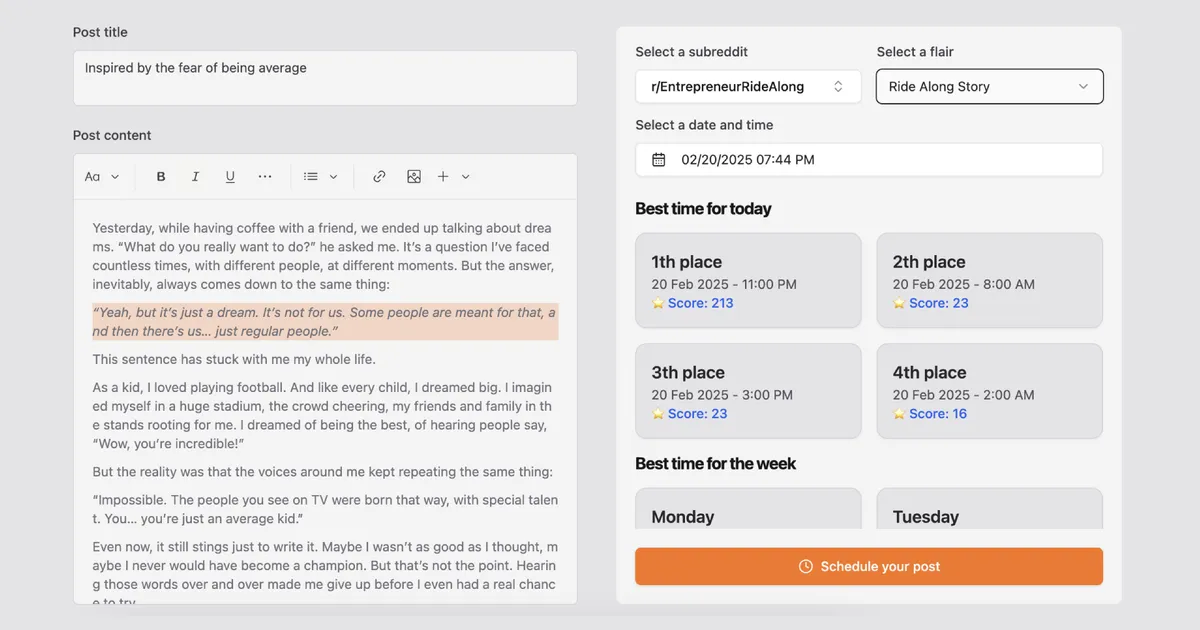Open calendar icon in date field

658,160
